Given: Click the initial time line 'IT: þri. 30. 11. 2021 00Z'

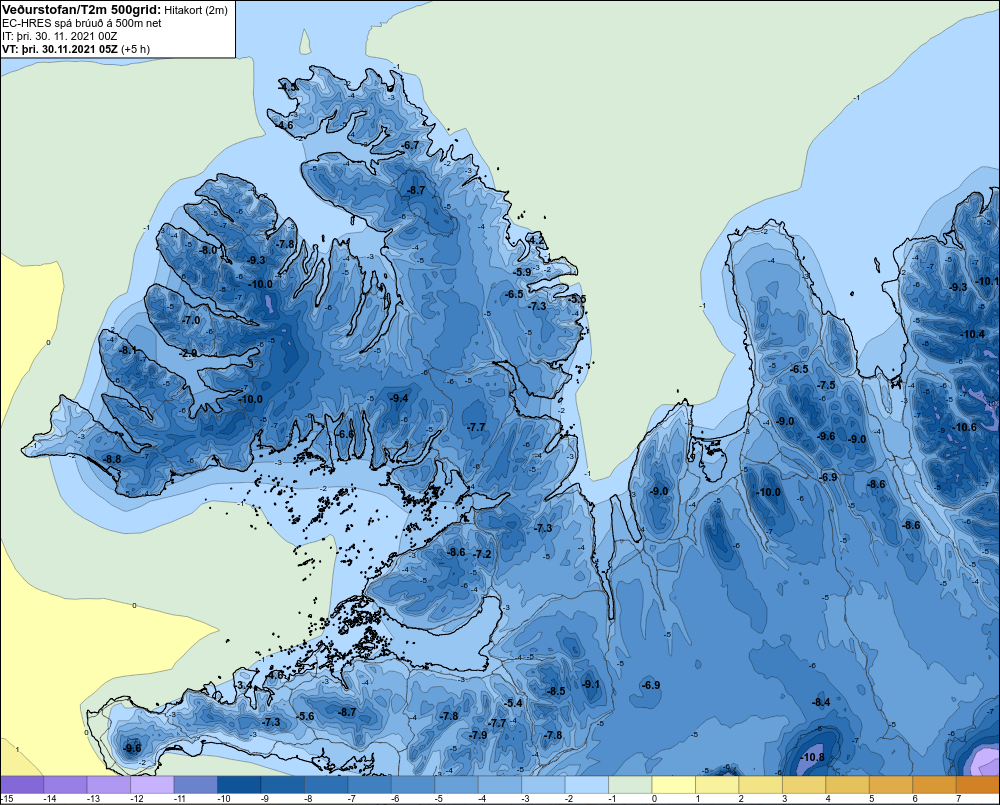Looking at the screenshot, I should 60,36.
